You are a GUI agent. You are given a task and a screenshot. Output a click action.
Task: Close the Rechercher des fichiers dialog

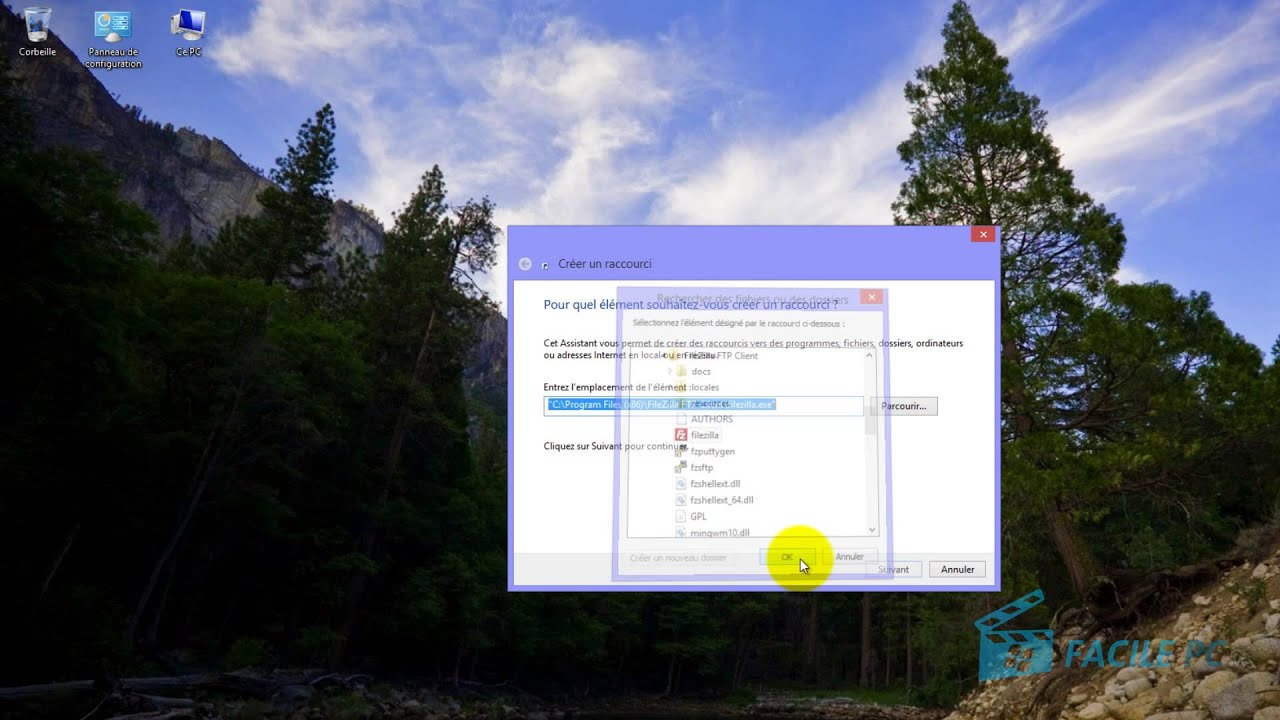coord(871,297)
